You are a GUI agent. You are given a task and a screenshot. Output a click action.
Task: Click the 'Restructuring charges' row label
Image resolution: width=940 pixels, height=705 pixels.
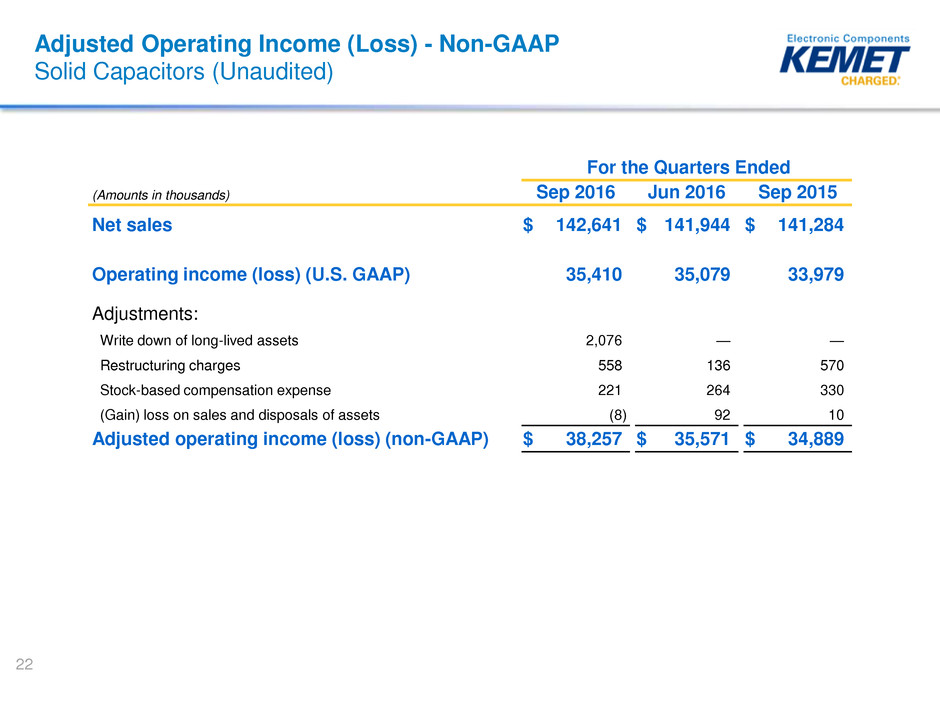(170, 365)
